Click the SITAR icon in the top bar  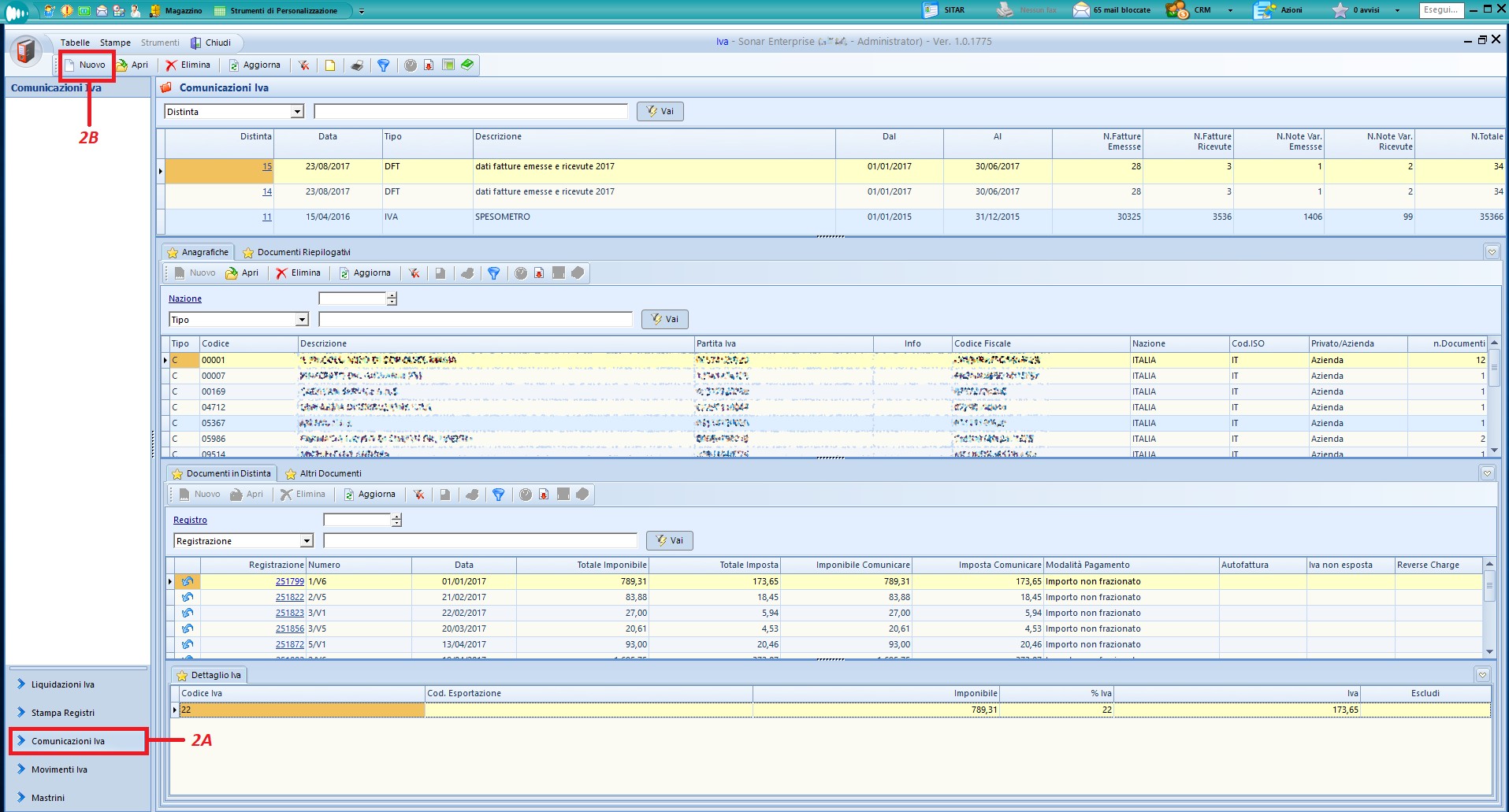pyautogui.click(x=931, y=10)
